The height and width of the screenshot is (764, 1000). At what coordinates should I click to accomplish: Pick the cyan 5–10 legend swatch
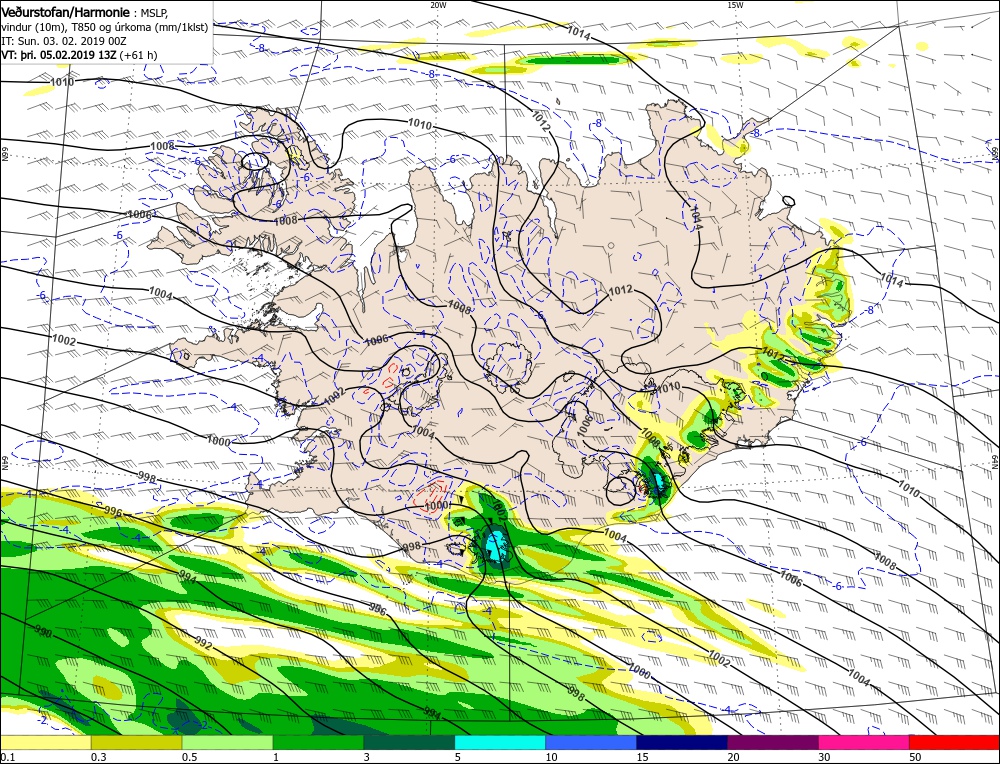pyautogui.click(x=500, y=742)
